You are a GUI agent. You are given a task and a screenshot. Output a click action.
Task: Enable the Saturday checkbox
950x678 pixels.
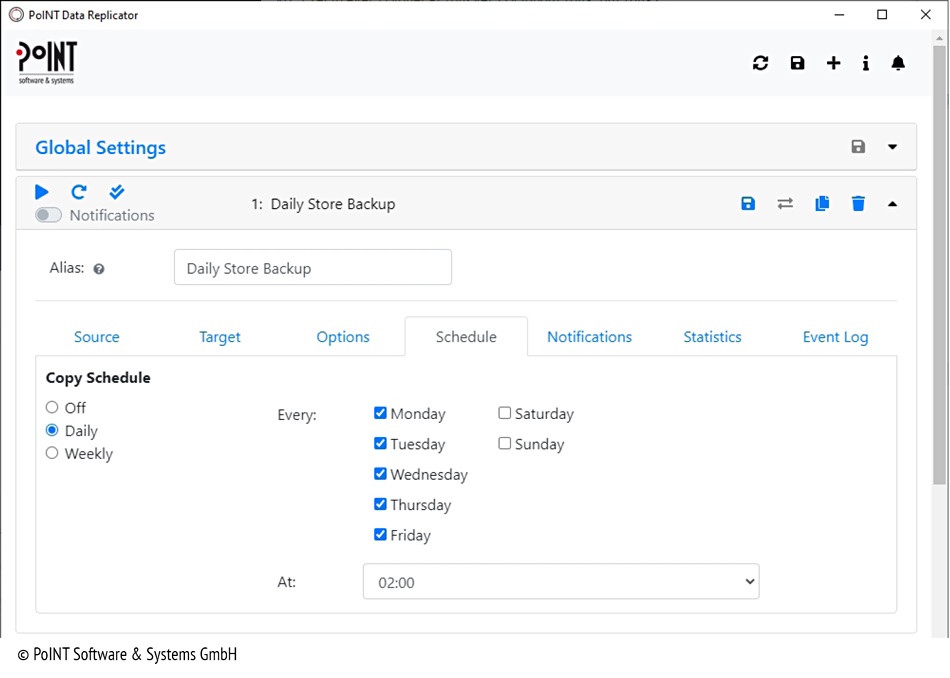coord(505,413)
